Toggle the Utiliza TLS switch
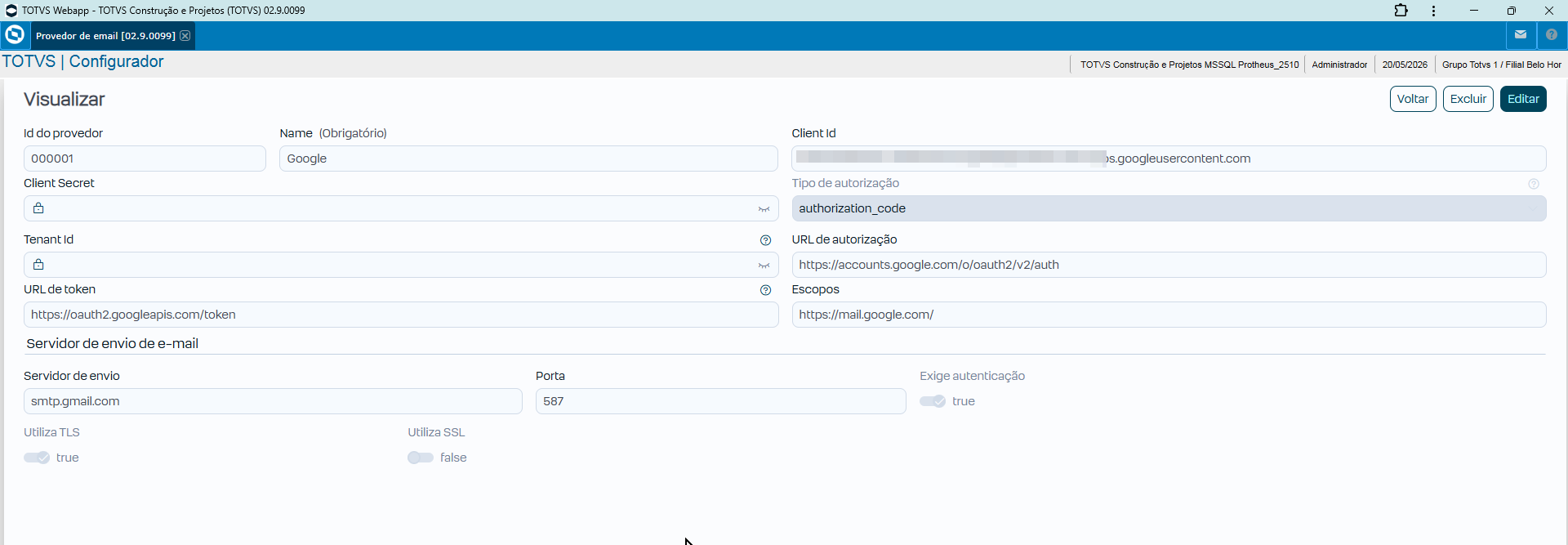This screenshot has height=545, width=1568. click(x=37, y=458)
